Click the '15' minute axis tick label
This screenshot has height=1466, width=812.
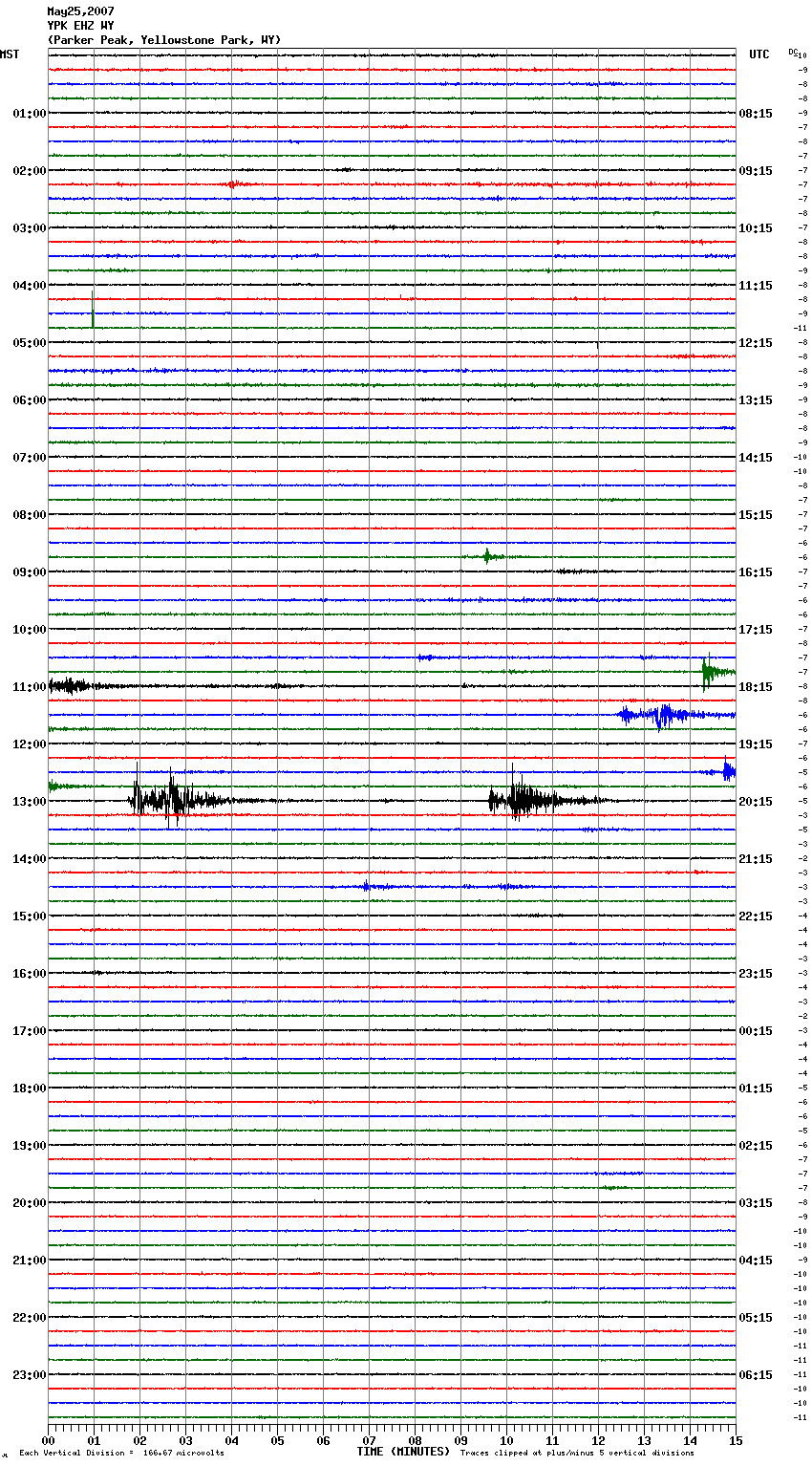coord(736,1440)
